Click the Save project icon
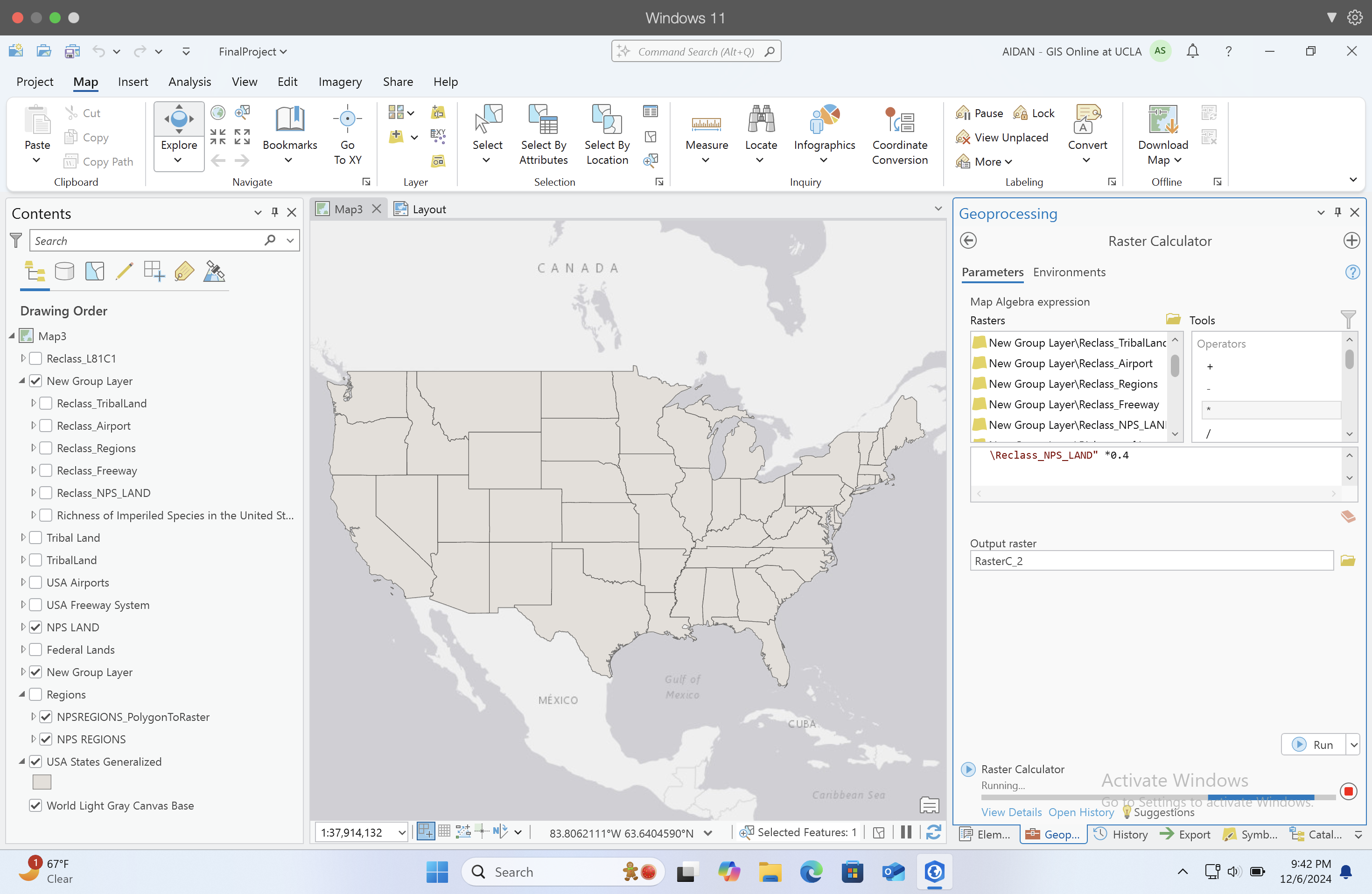This screenshot has height=894, width=1372. point(71,51)
